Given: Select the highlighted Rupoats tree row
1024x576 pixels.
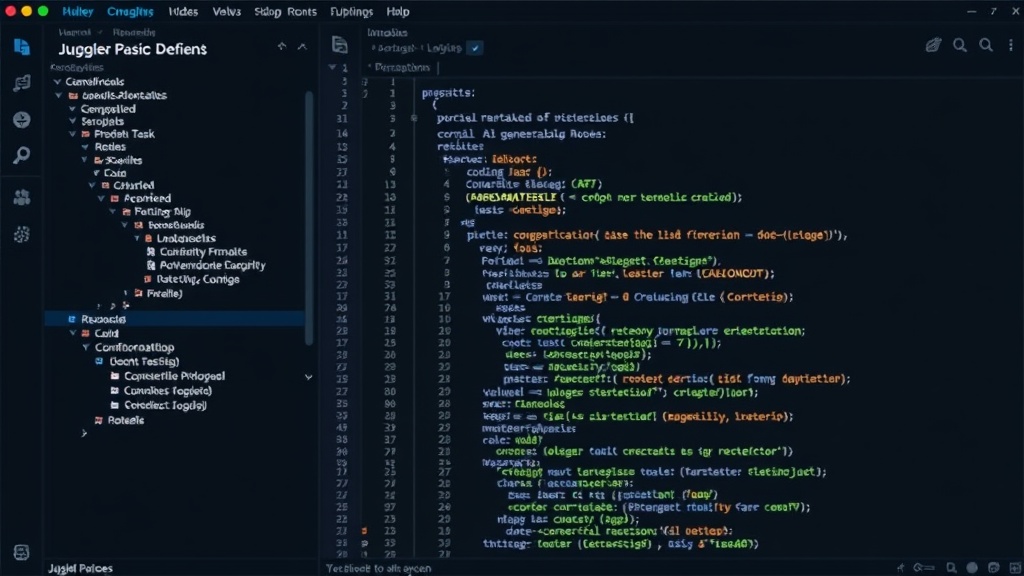Looking at the screenshot, I should [x=174, y=319].
